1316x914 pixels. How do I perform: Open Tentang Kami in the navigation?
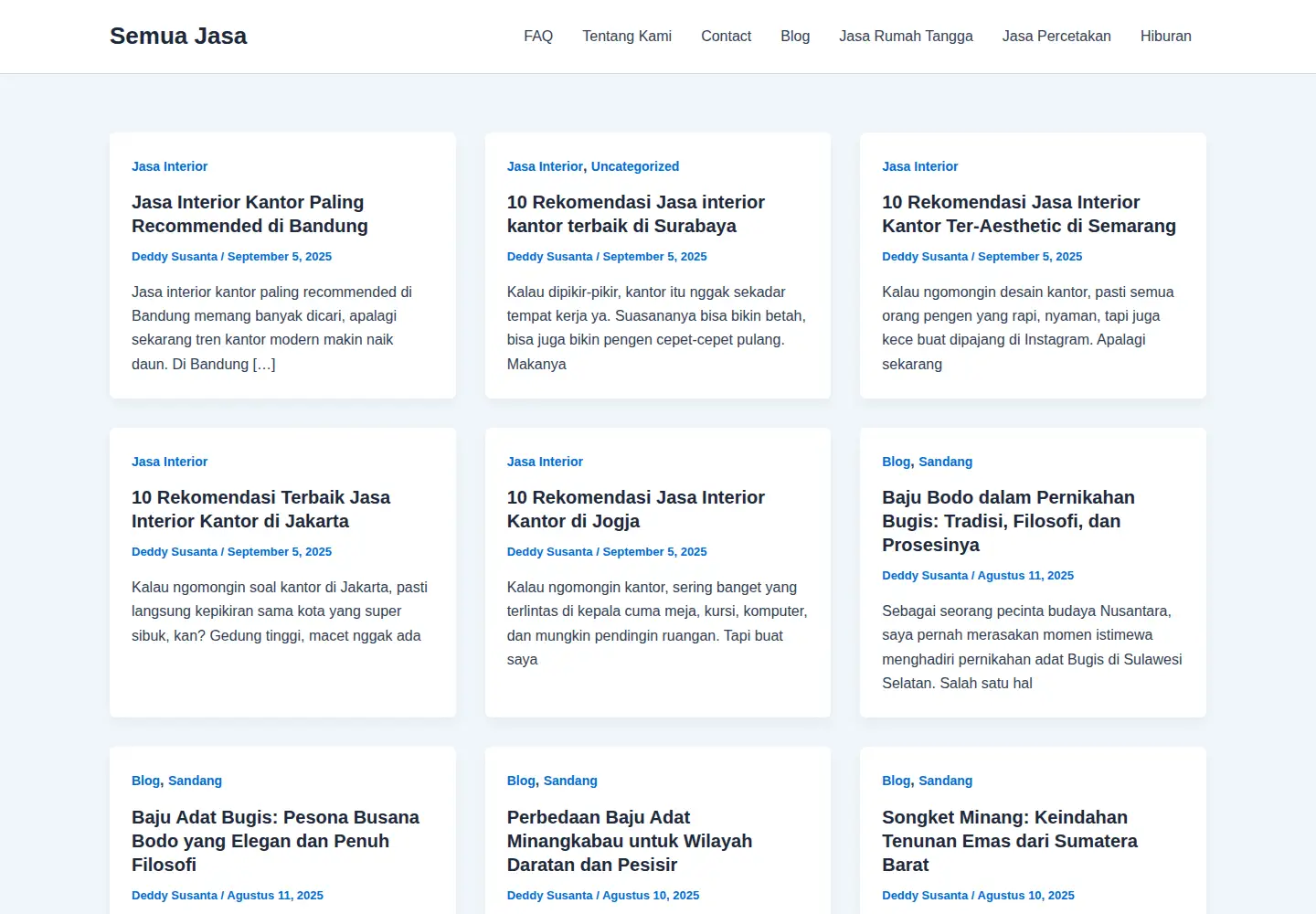click(627, 36)
